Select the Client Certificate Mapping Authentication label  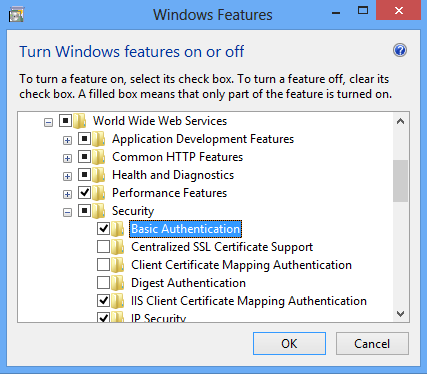coord(241,265)
